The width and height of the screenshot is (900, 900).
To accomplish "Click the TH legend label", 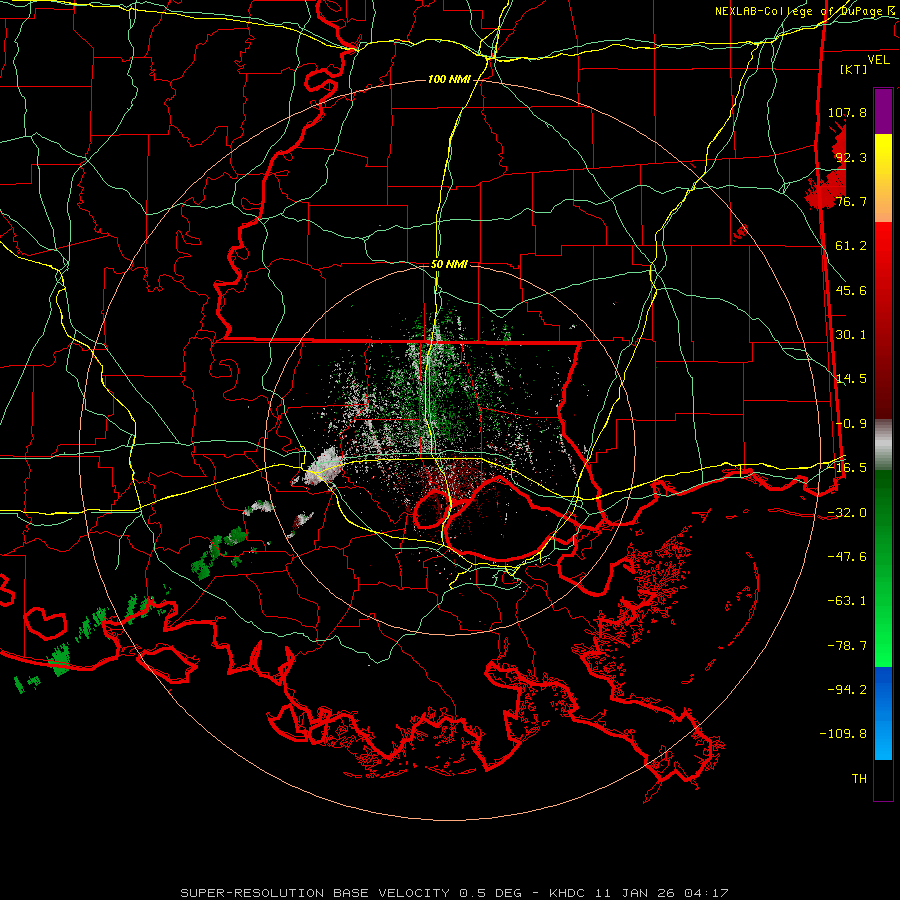I will coord(859,778).
